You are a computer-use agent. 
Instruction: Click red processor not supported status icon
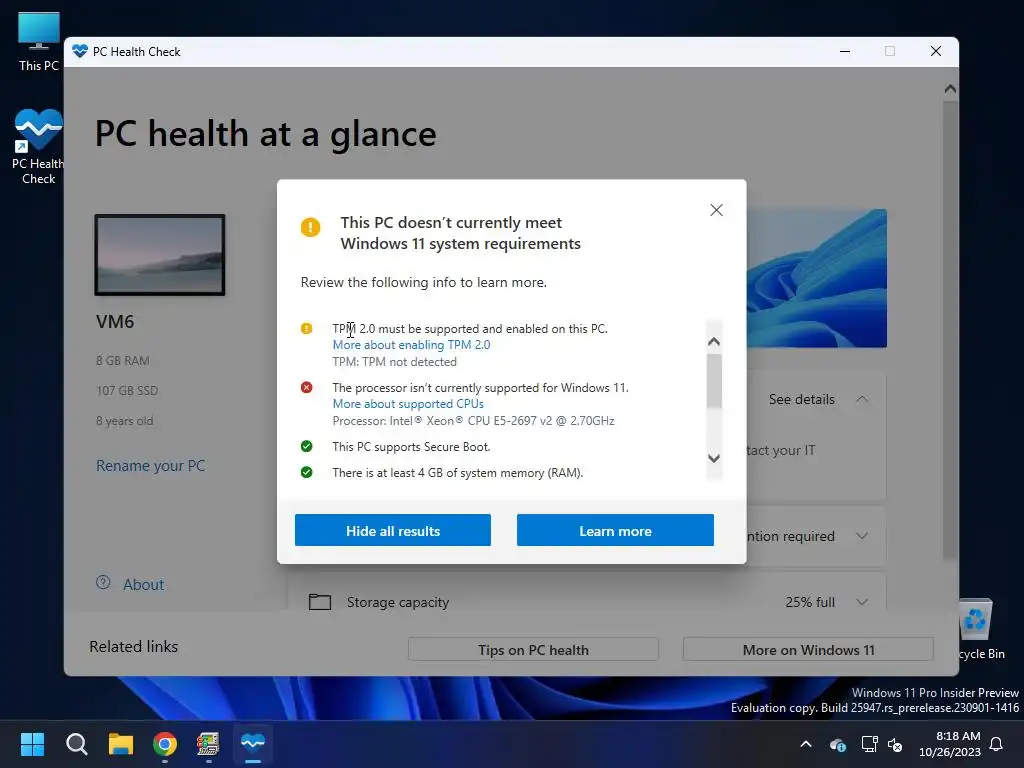point(306,387)
